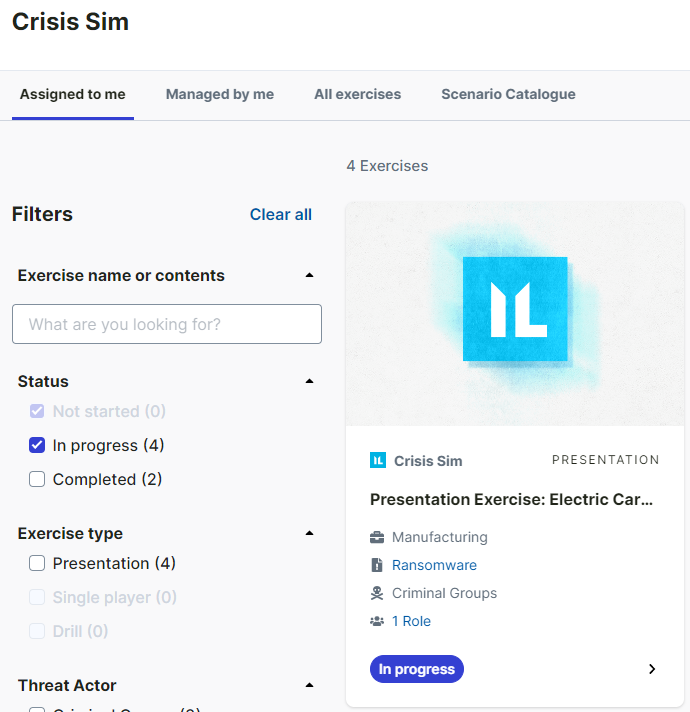The image size is (690, 712).
Task: Open the Scenario Catalogue tab
Action: pos(508,94)
